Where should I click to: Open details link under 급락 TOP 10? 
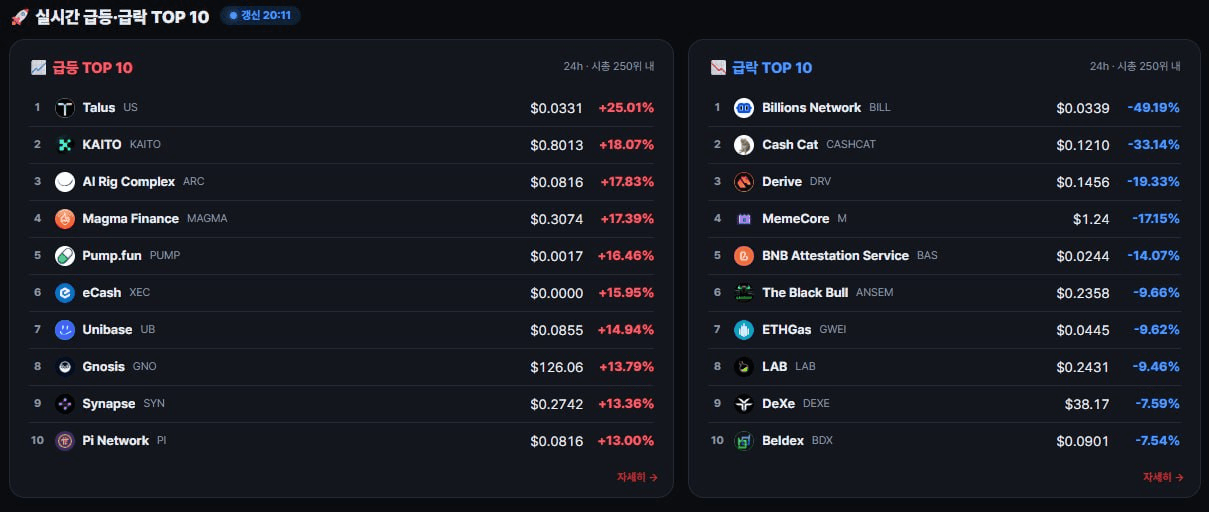tap(1163, 478)
